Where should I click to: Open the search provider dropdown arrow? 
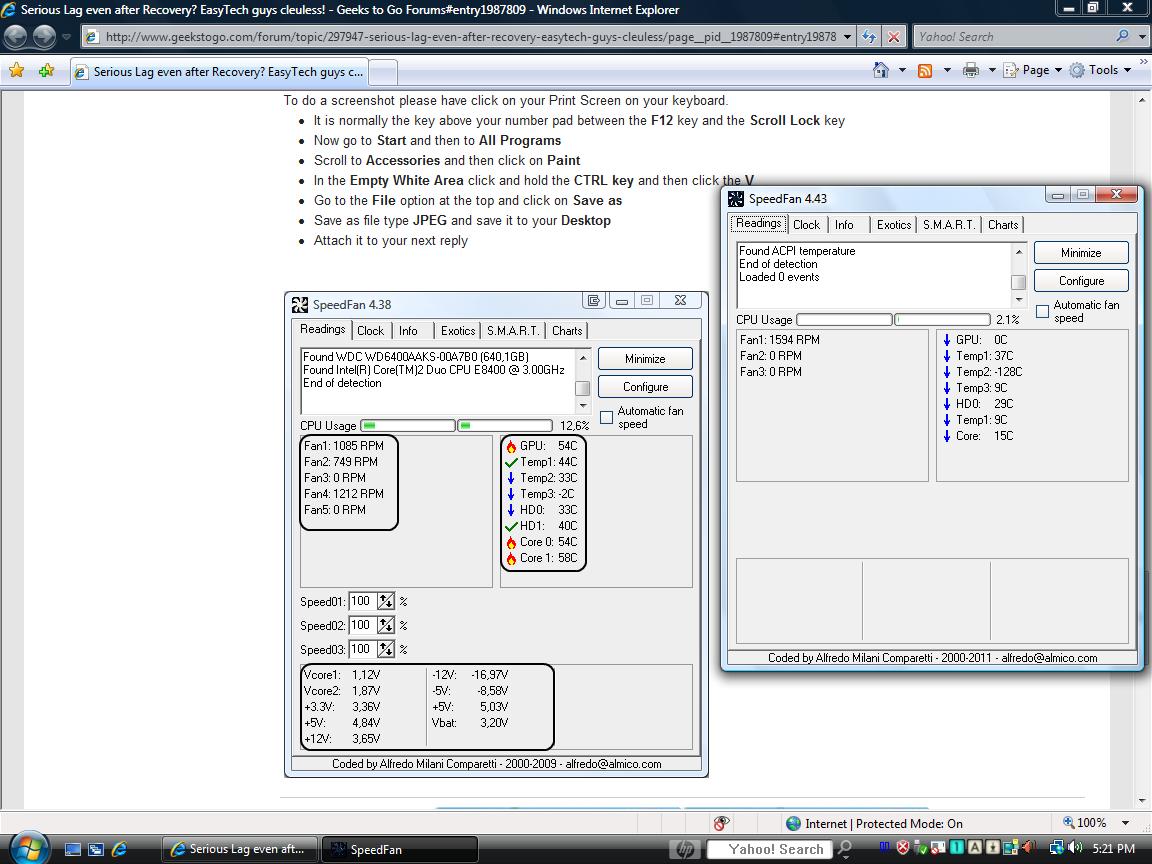(x=1141, y=35)
